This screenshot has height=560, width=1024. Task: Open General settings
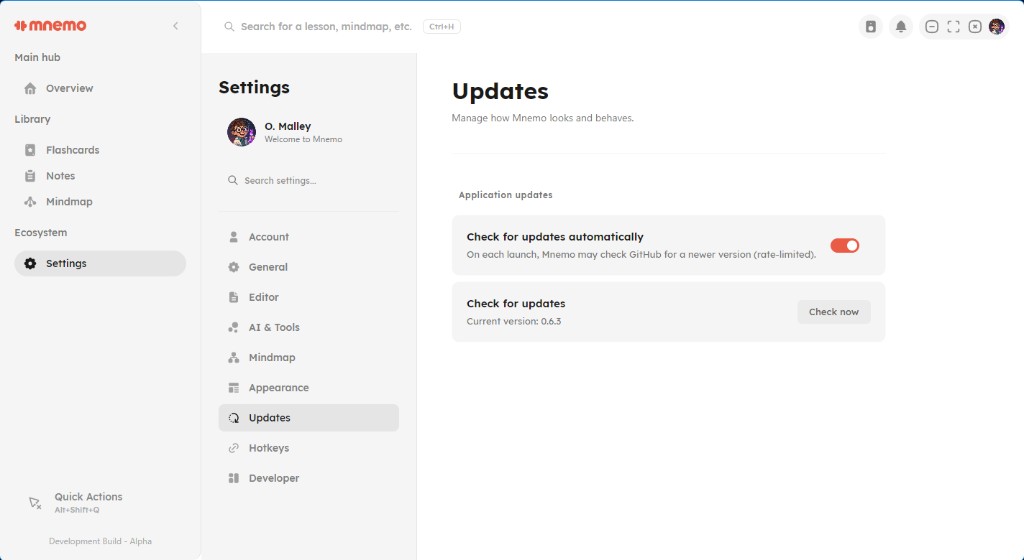click(309, 267)
